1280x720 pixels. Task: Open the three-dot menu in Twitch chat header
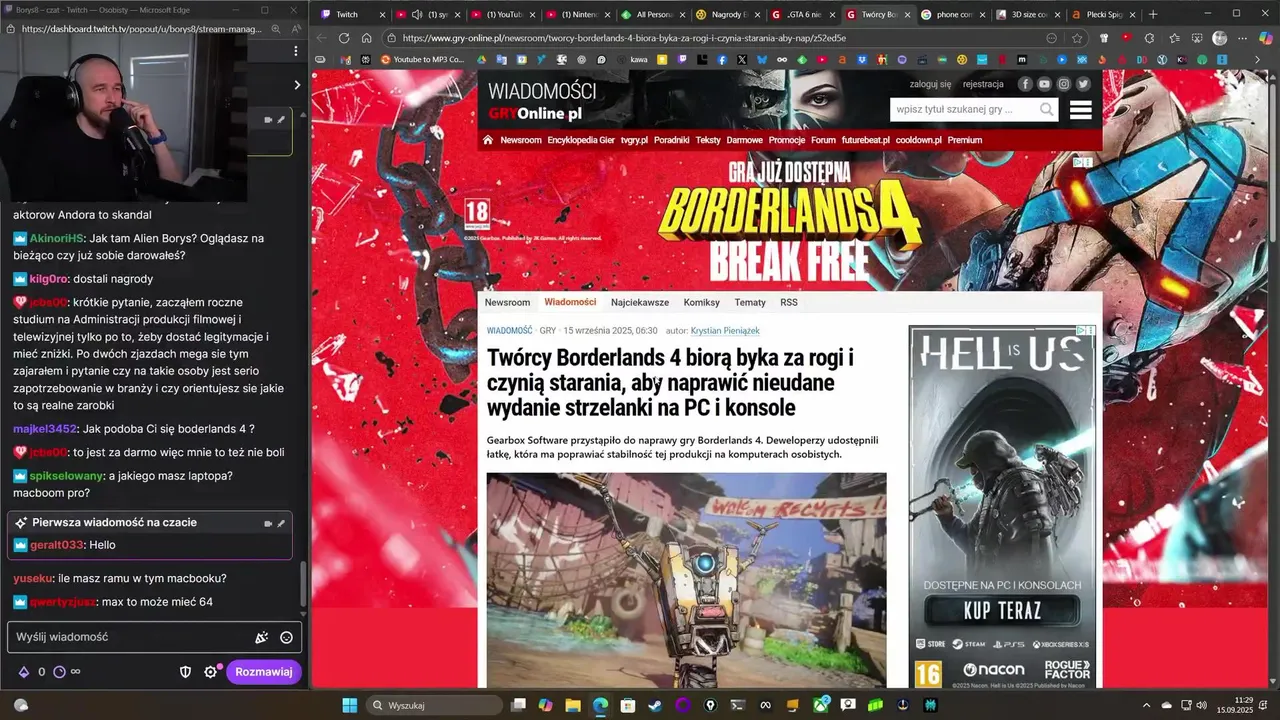pyautogui.click(x=295, y=50)
